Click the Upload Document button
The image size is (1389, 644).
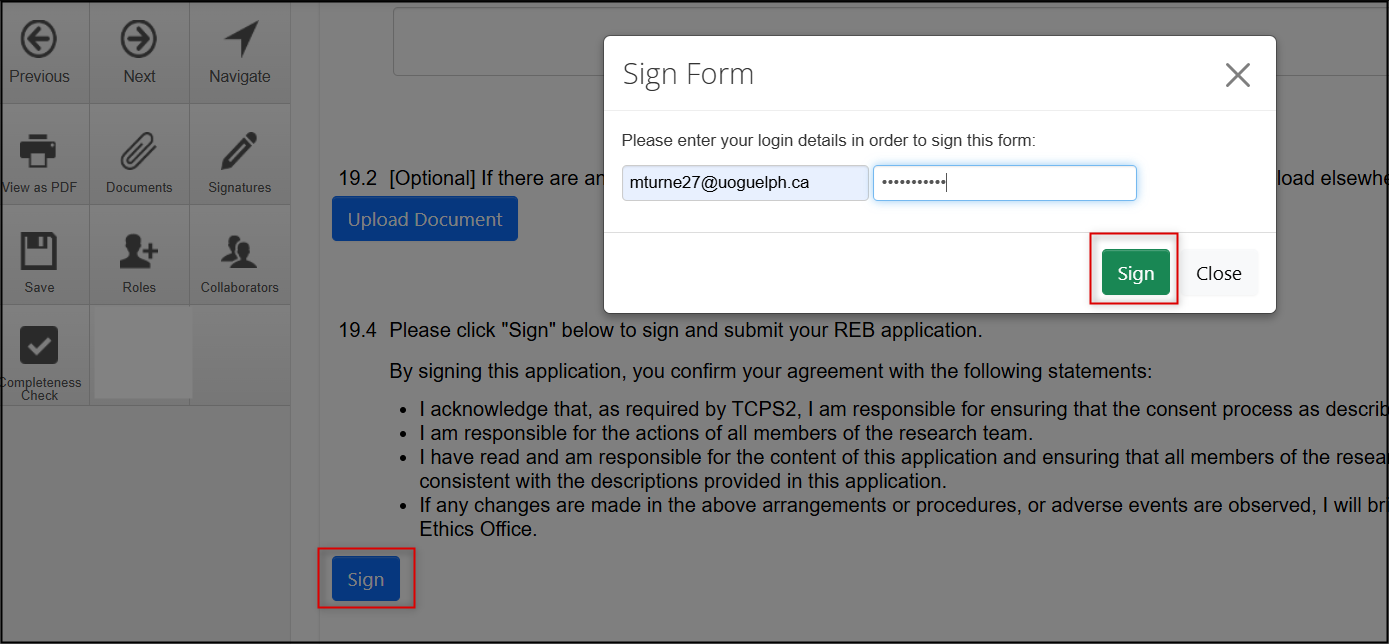425,219
